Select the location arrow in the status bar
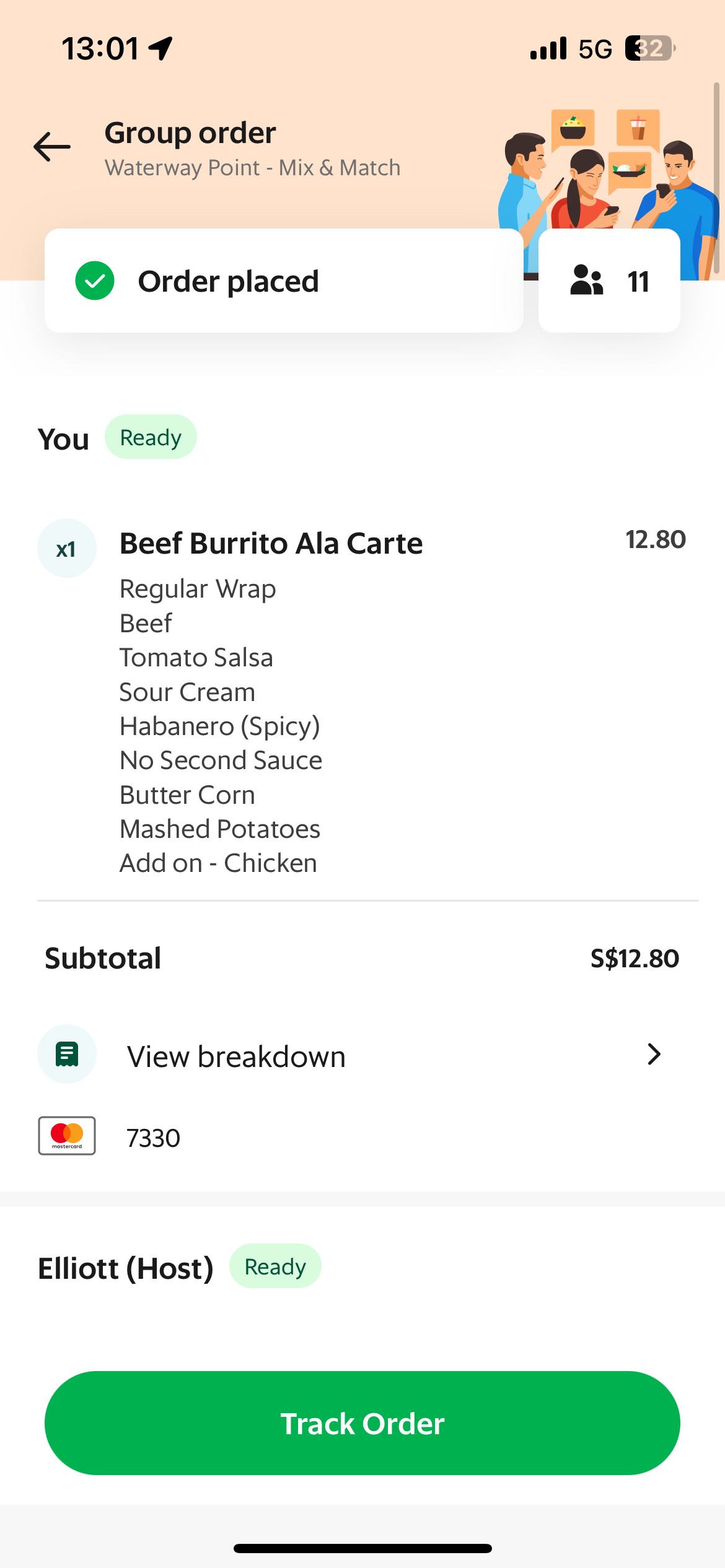The width and height of the screenshot is (725, 1568). pyautogui.click(x=159, y=48)
